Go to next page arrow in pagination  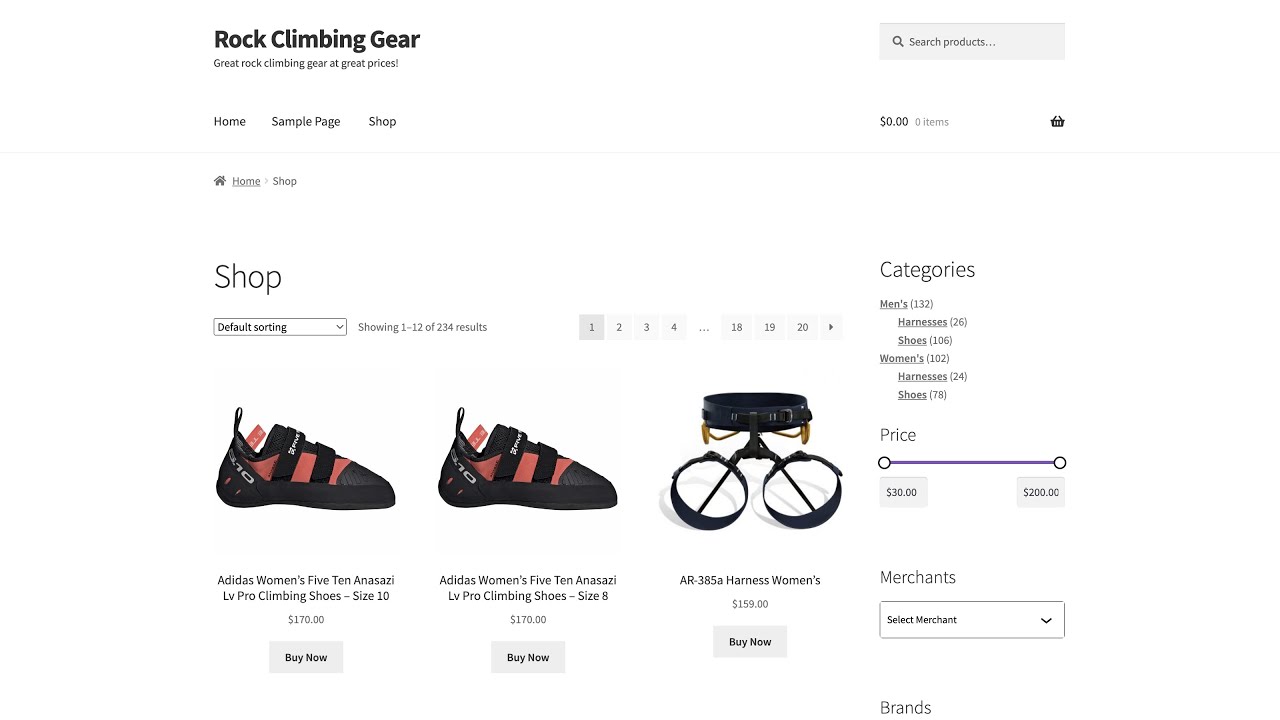[x=831, y=327]
